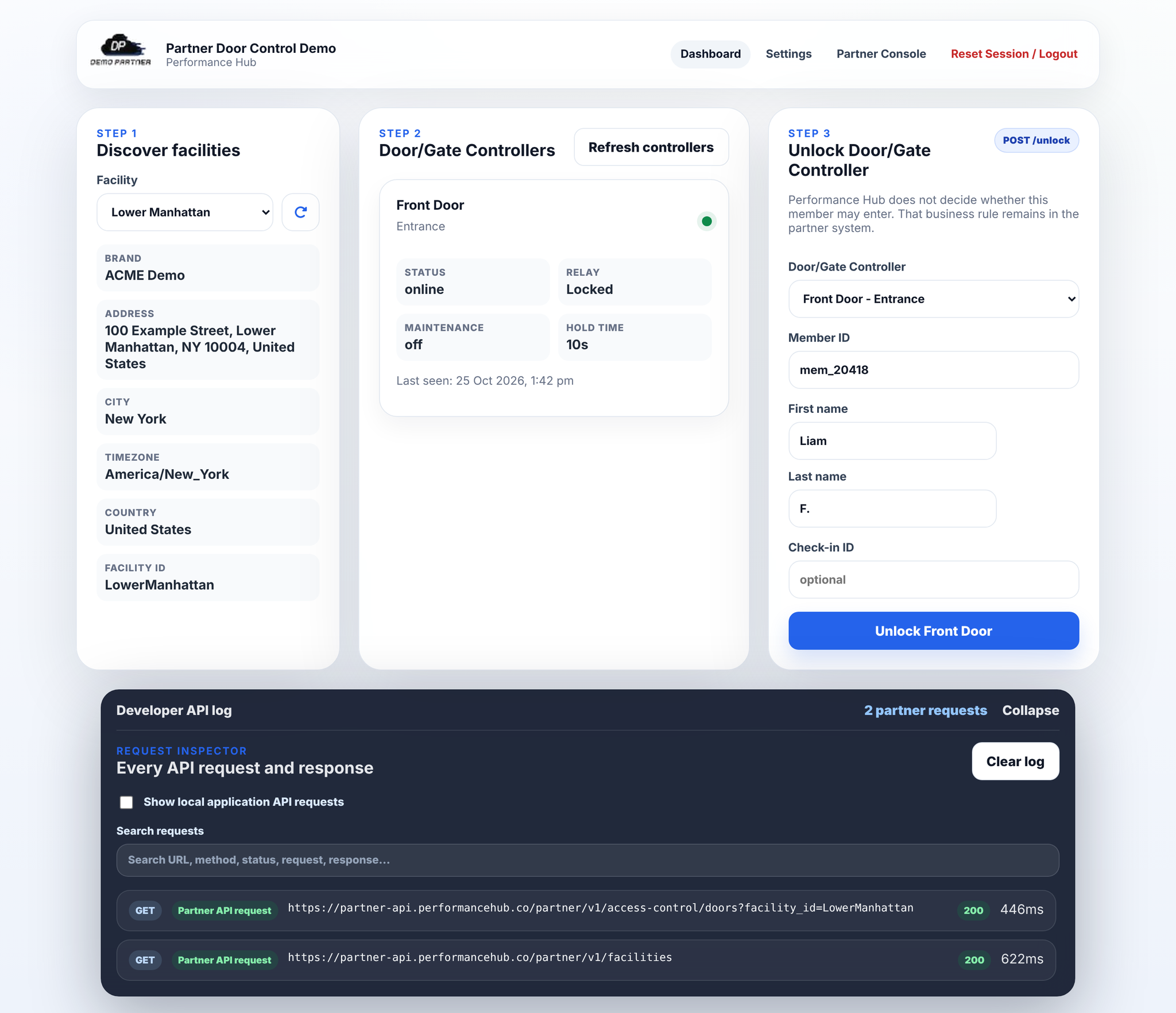Click the Refresh controllers button
This screenshot has width=1176, height=1013.
651,147
